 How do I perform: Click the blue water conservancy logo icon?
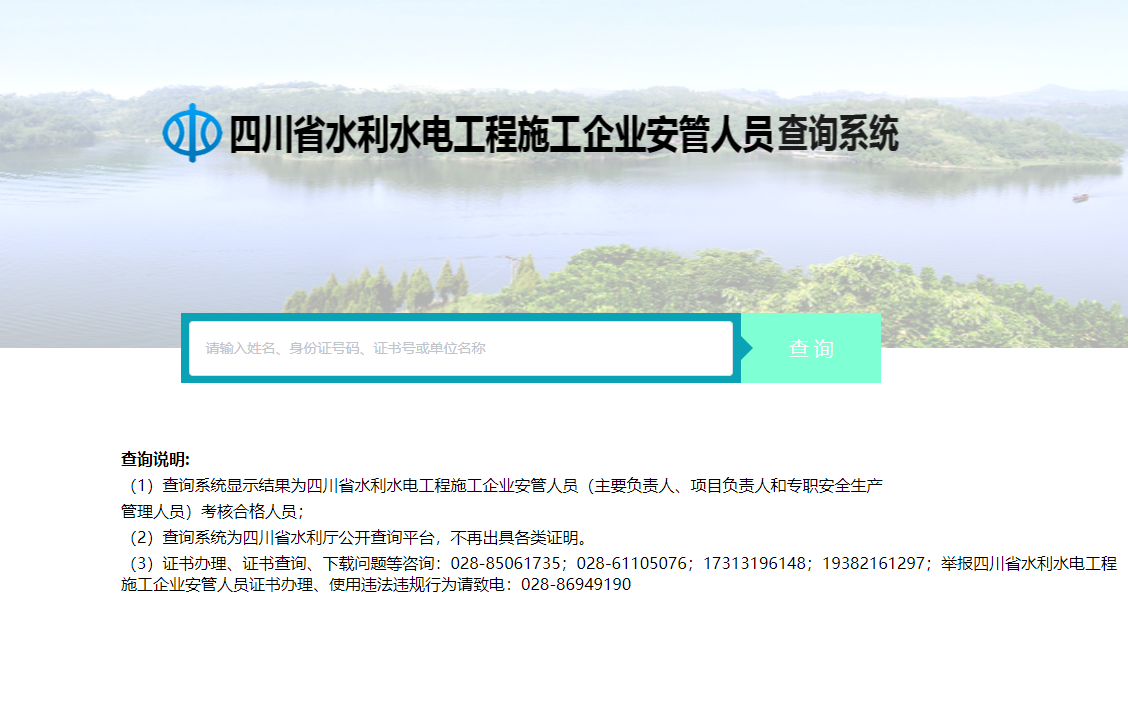(x=191, y=132)
